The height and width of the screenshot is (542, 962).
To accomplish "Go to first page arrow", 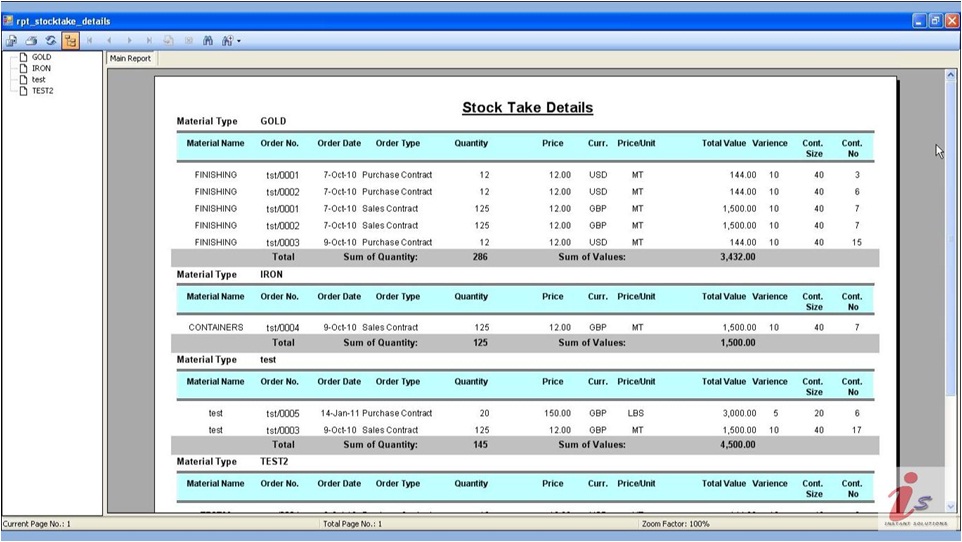I will click(90, 41).
